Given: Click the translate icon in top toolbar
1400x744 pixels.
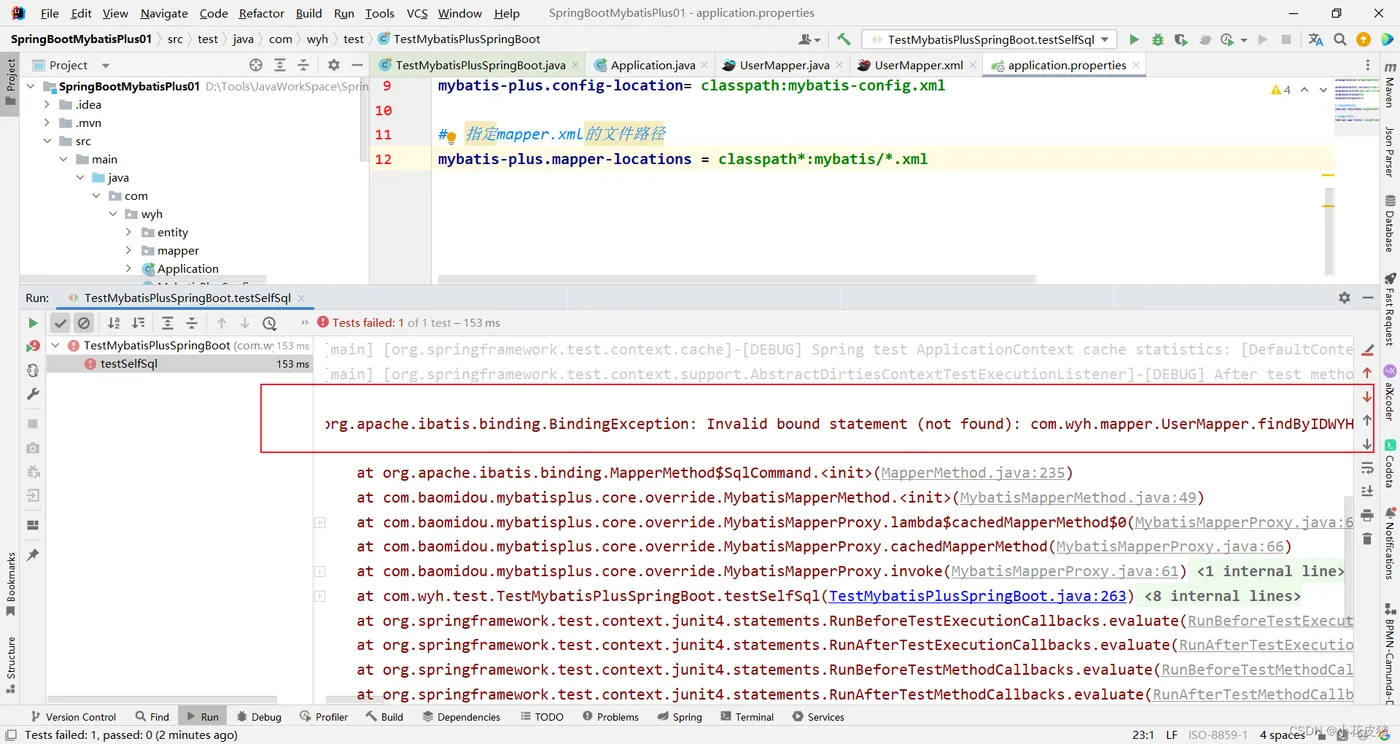Looking at the screenshot, I should point(1316,40).
